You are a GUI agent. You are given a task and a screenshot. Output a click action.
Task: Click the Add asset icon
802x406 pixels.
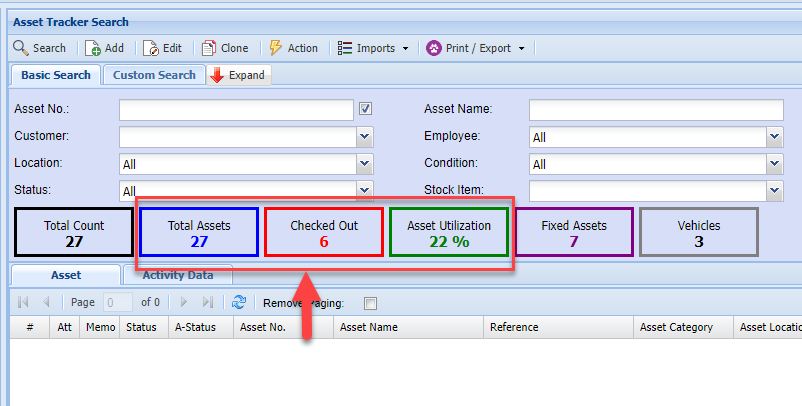(x=93, y=48)
